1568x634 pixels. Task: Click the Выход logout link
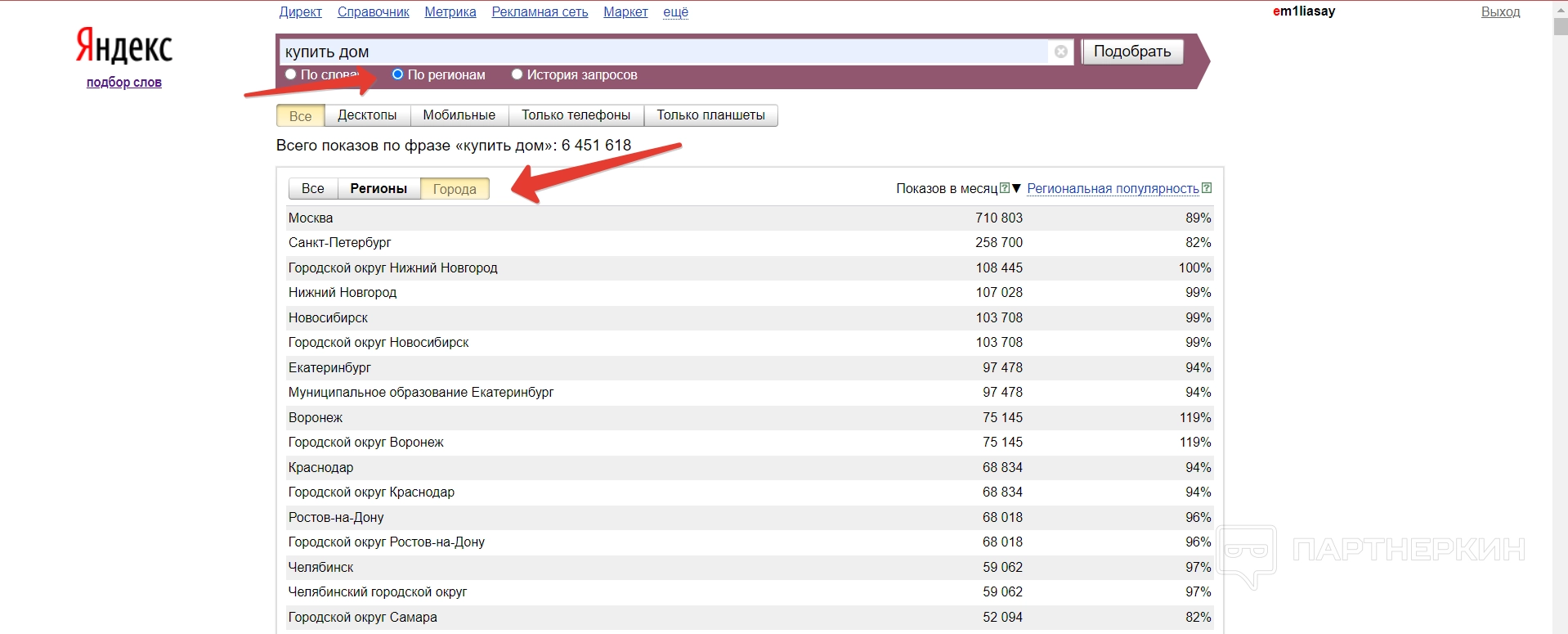click(1500, 11)
